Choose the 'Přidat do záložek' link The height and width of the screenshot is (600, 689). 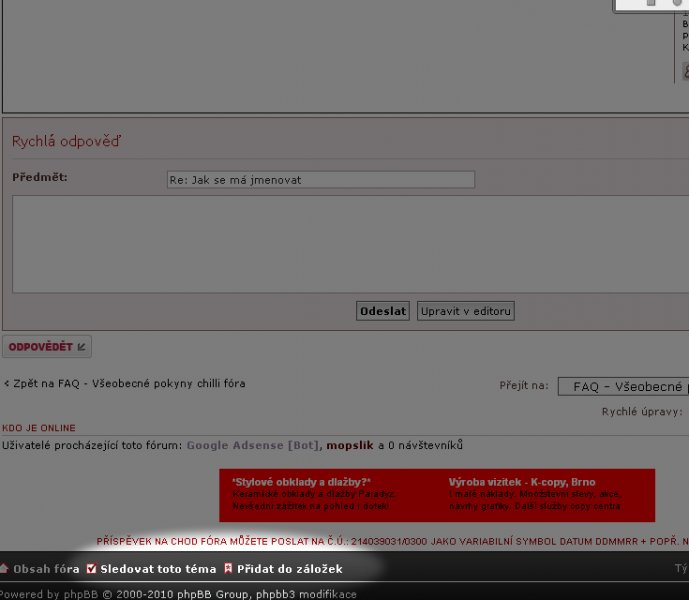click(x=289, y=569)
